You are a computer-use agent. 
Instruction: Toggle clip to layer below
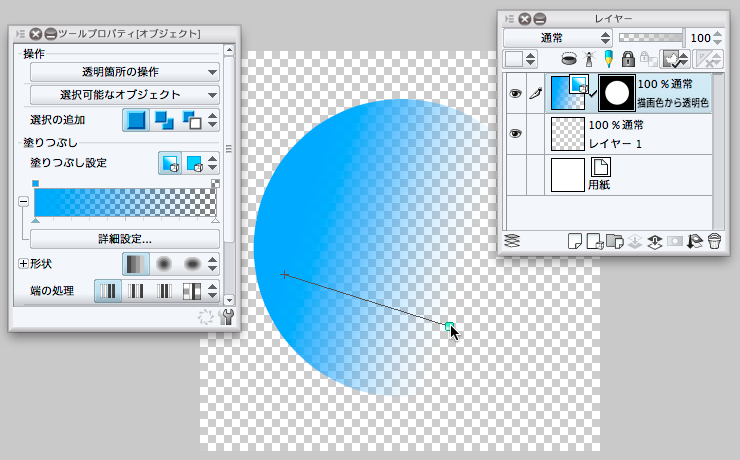pos(569,59)
